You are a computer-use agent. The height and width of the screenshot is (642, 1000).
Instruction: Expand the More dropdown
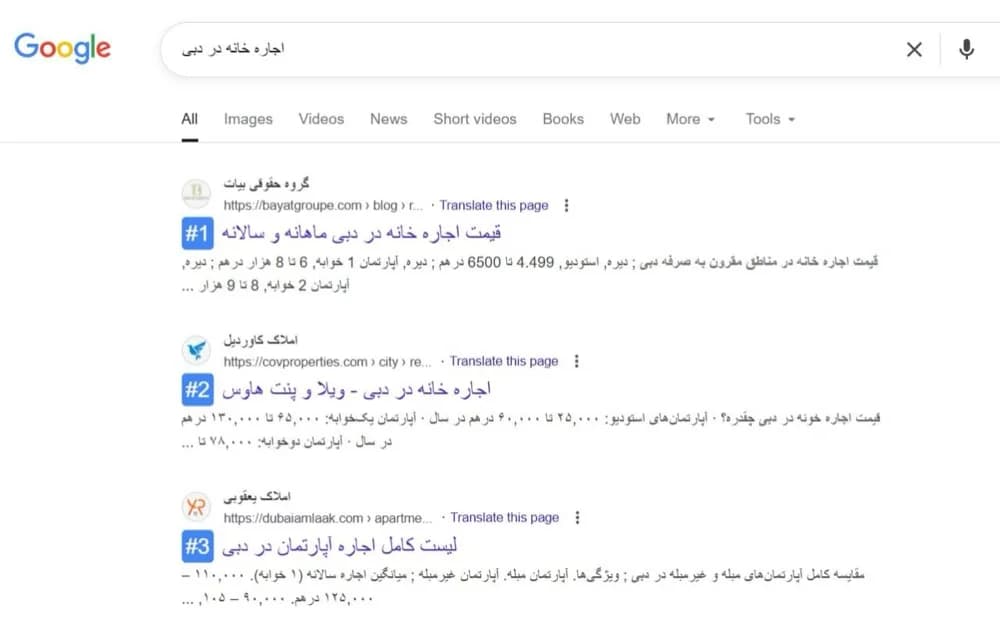click(x=691, y=119)
